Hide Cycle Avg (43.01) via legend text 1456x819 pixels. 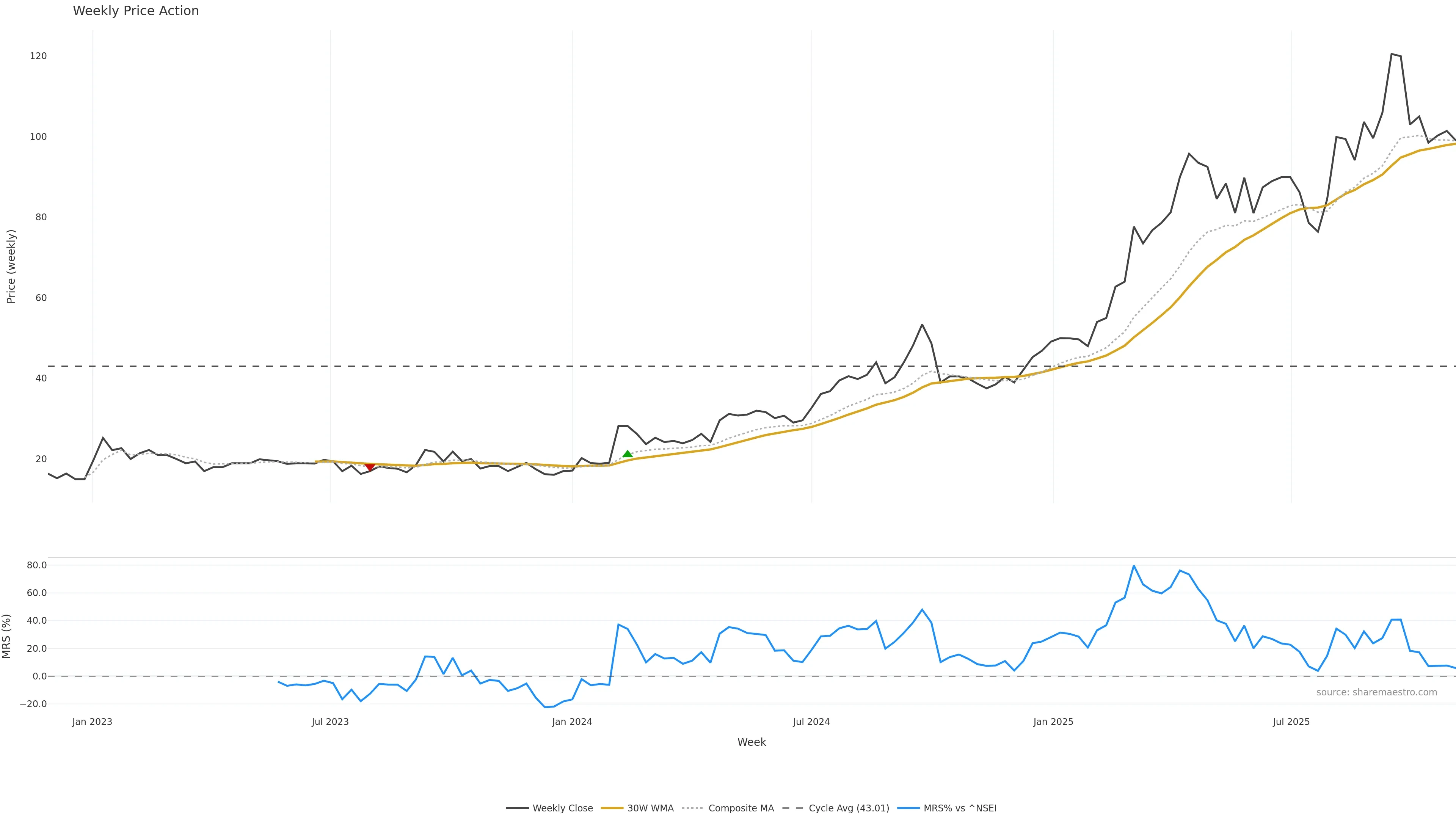pyautogui.click(x=849, y=808)
